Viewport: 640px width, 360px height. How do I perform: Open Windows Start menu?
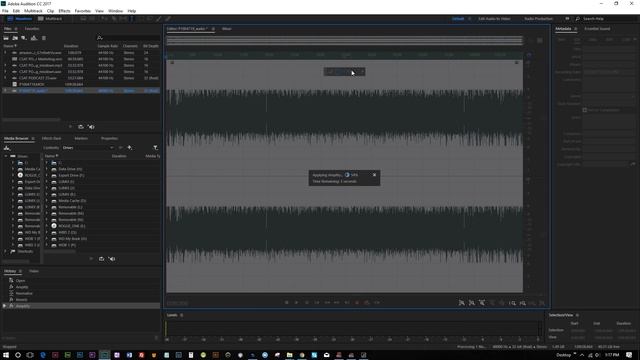pos(6,355)
